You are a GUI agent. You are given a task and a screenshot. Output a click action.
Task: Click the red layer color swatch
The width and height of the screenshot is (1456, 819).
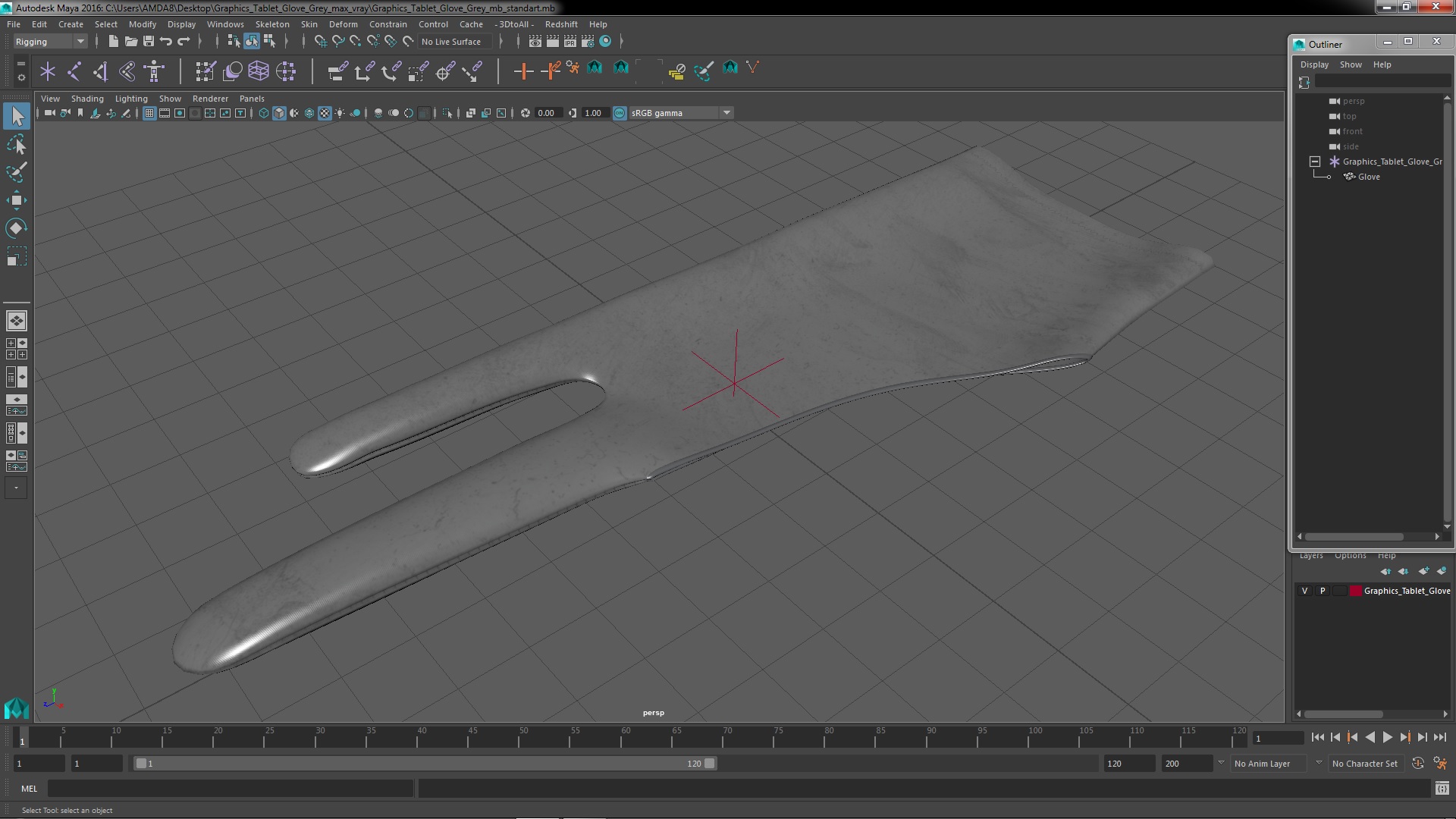pos(1355,591)
